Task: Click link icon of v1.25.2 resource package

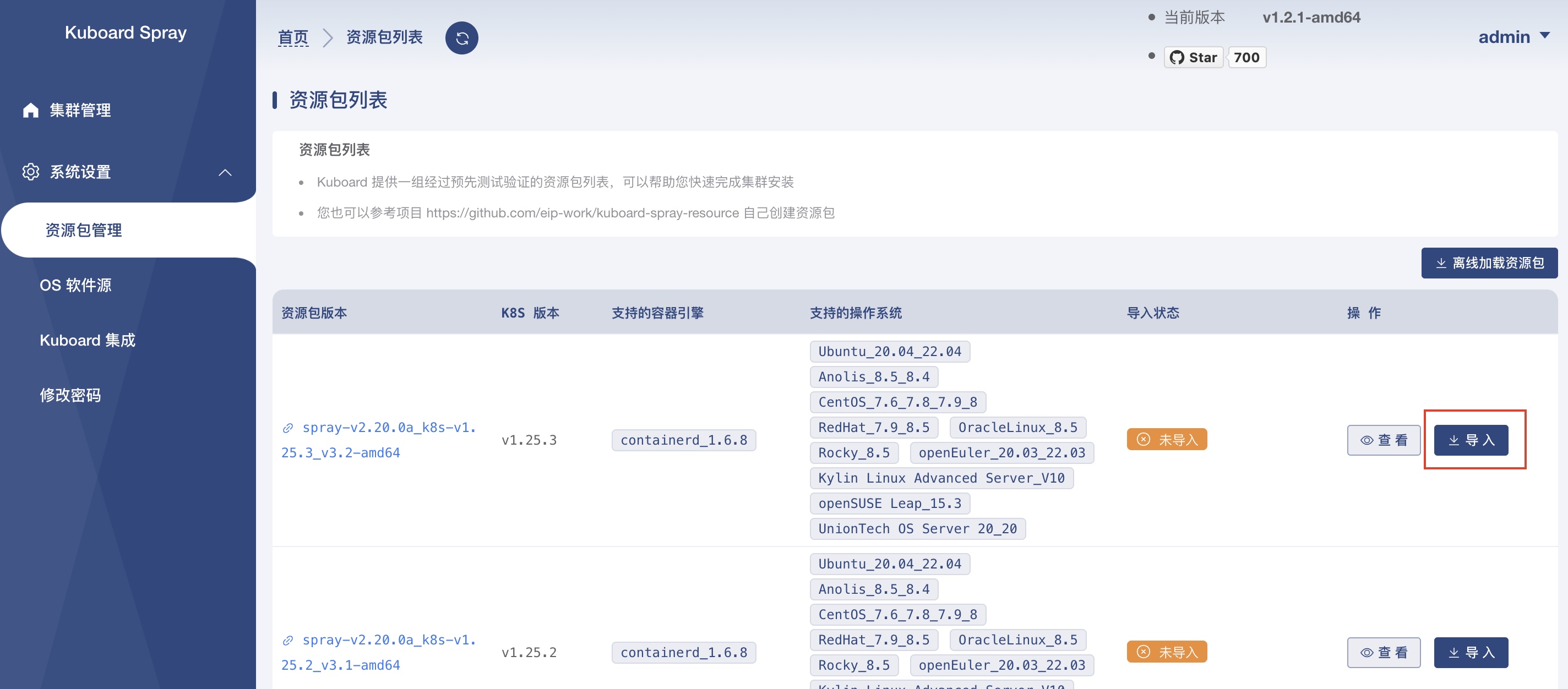Action: coord(288,641)
